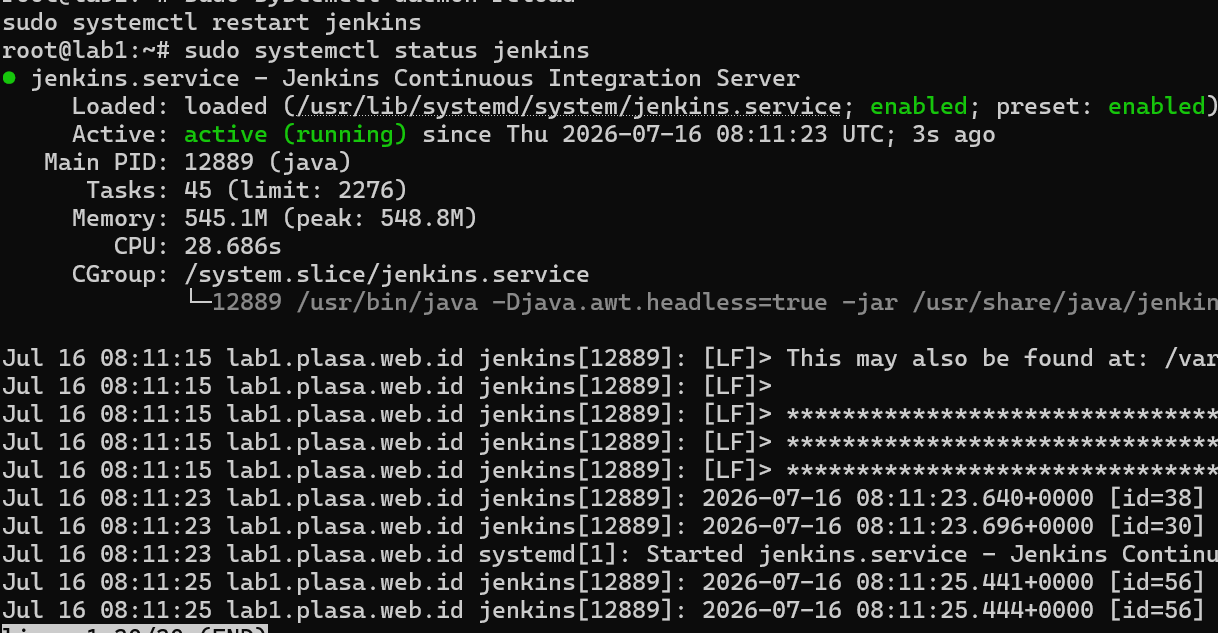This screenshot has height=633, width=1218.
Task: Click the green 'active (running)' status text
Action: pos(295,134)
